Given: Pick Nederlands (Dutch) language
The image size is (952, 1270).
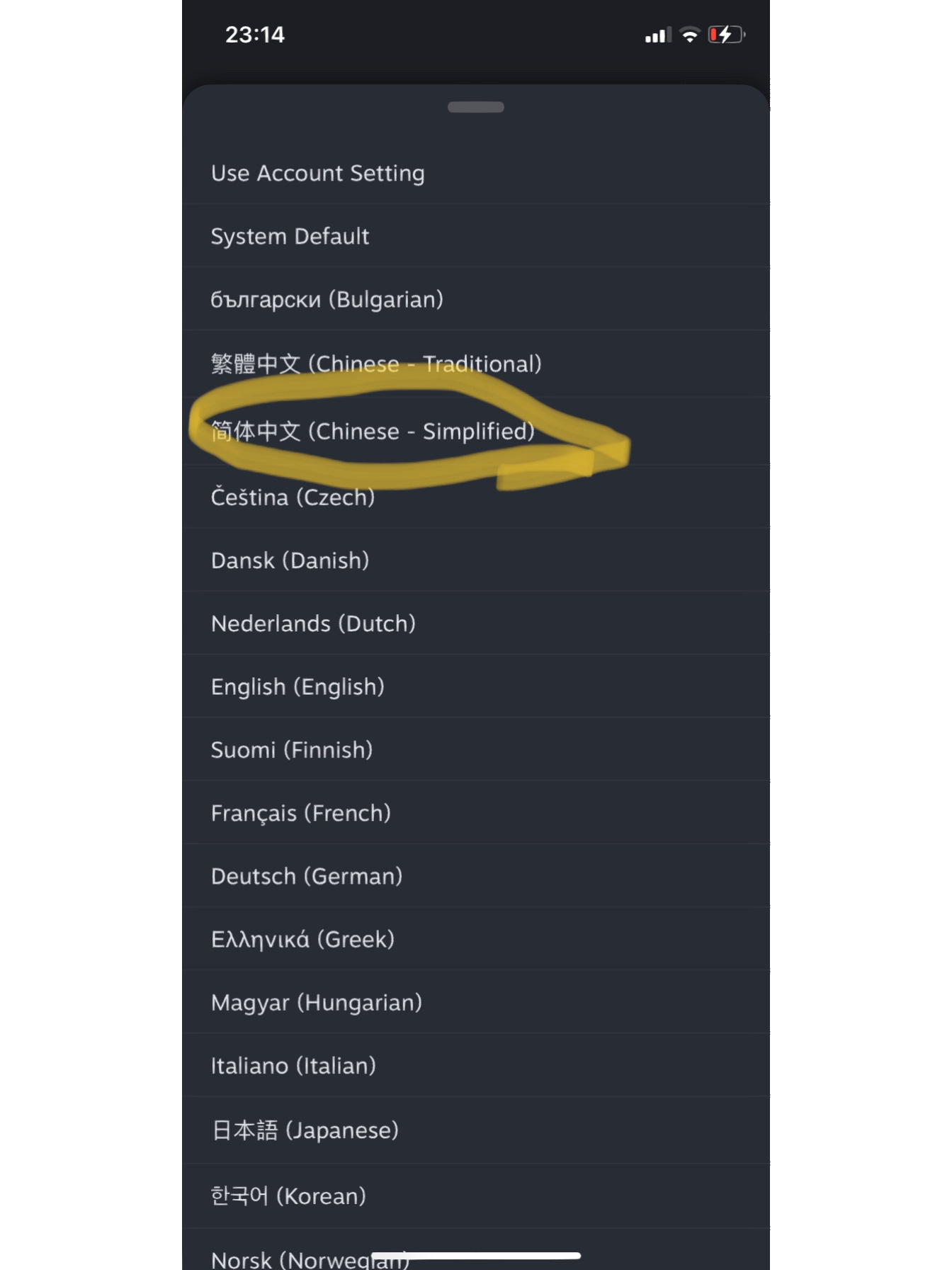Looking at the screenshot, I should [x=476, y=623].
